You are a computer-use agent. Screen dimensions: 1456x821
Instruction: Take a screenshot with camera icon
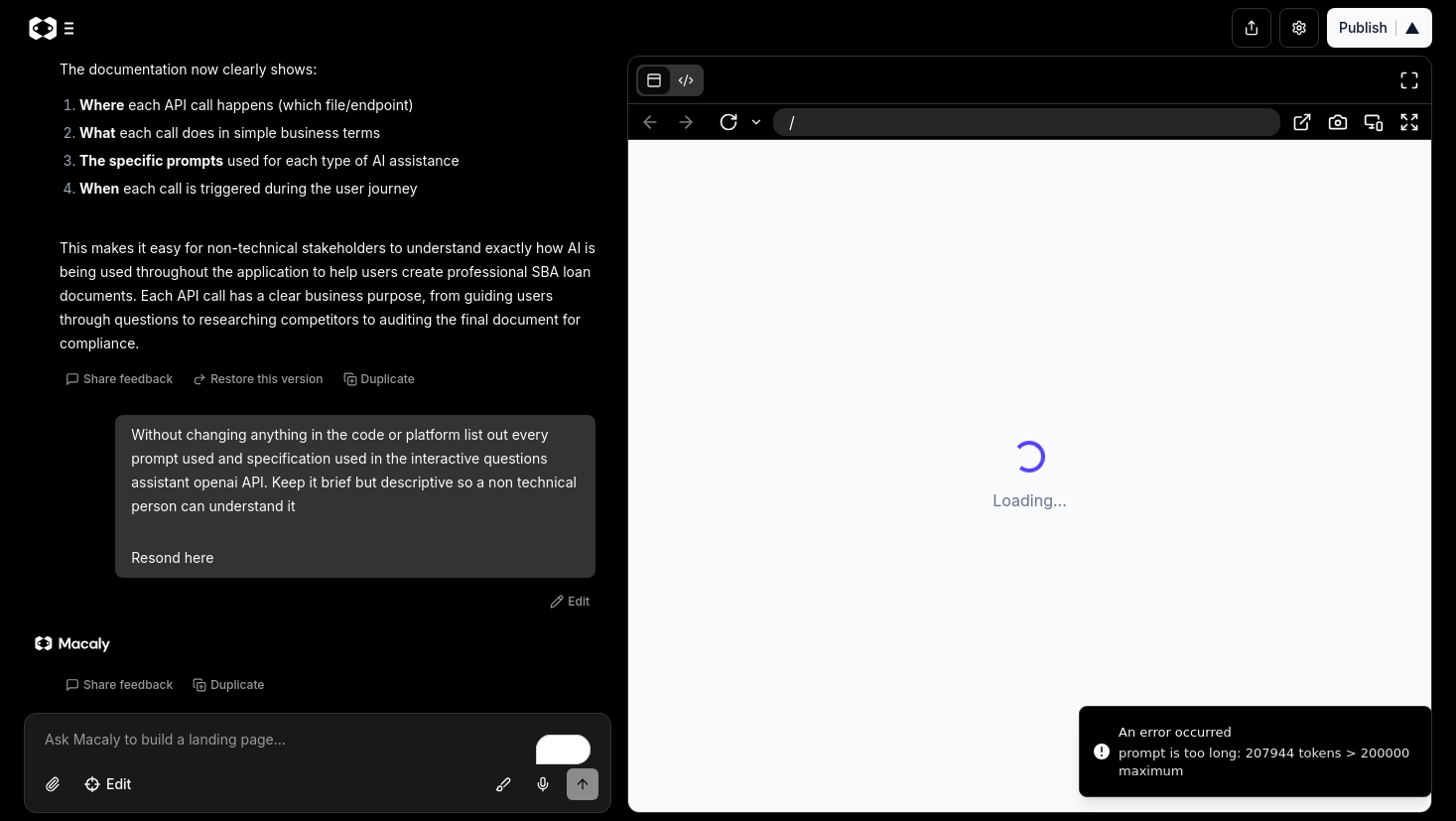pos(1338,122)
